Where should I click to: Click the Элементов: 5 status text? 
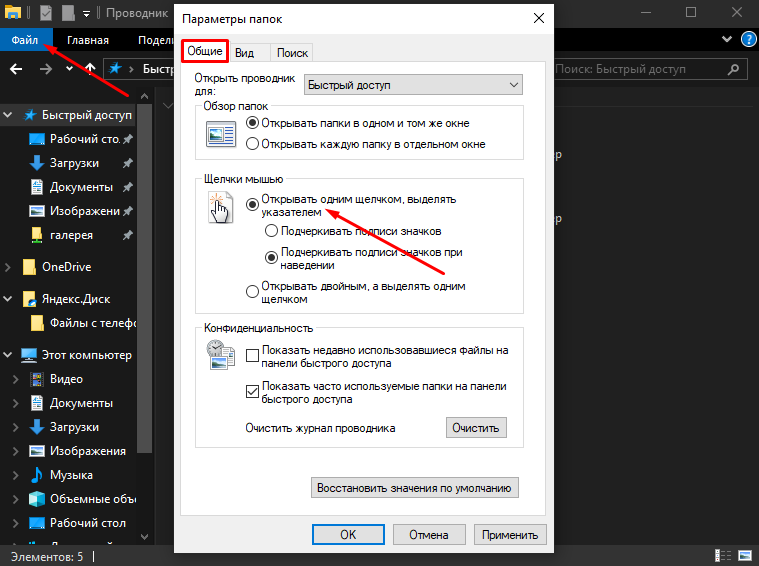point(47,556)
